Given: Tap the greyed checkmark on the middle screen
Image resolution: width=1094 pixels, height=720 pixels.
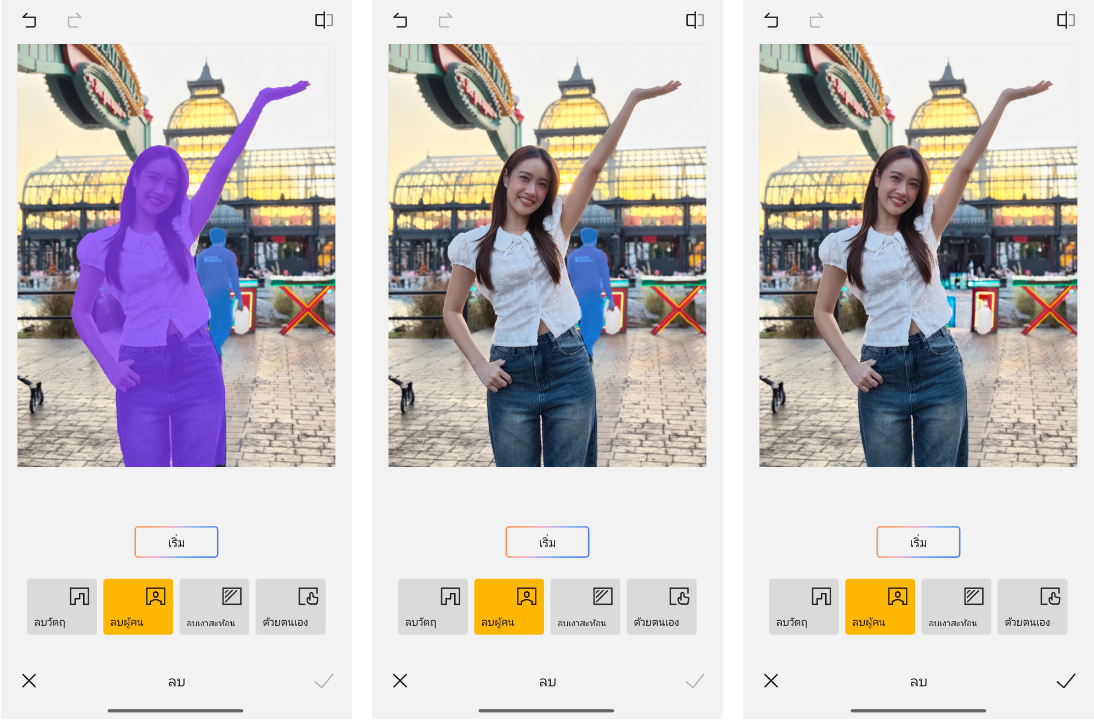Looking at the screenshot, I should click(695, 681).
